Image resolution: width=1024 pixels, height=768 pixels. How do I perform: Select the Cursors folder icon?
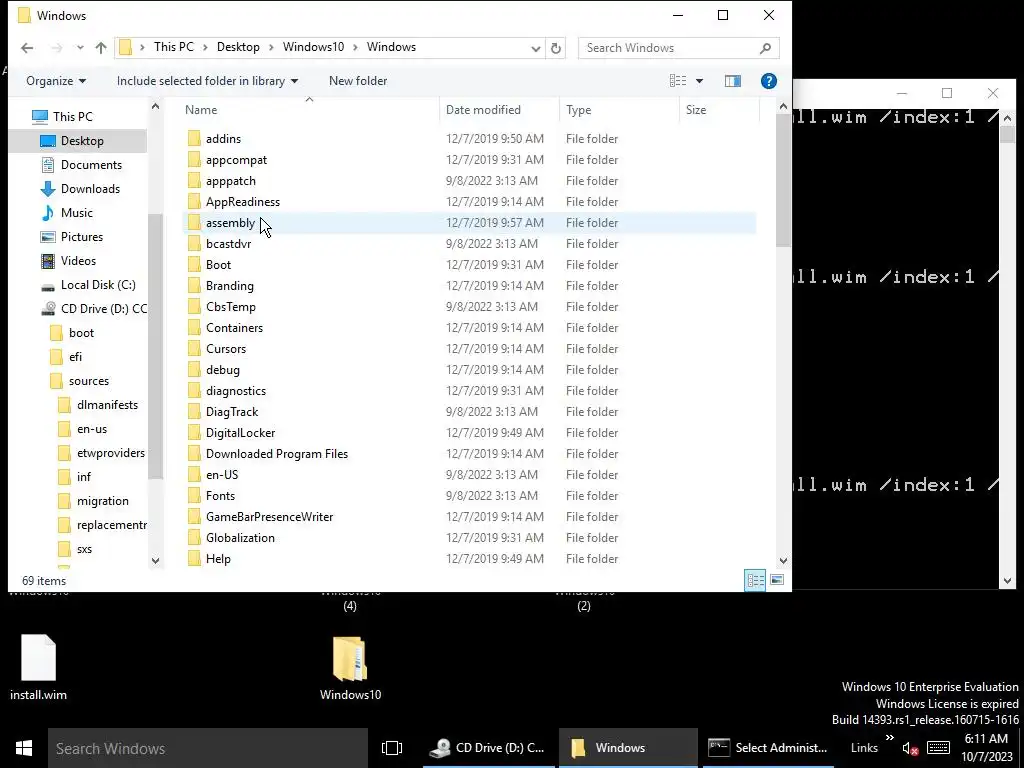pyautogui.click(x=194, y=349)
